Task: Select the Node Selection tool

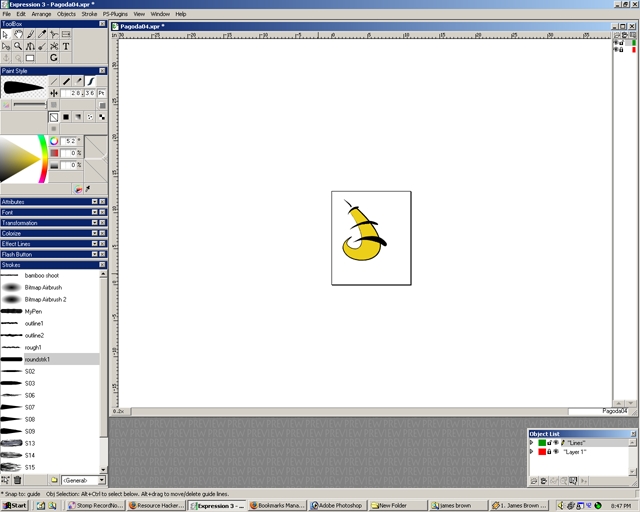Action: click(6, 46)
